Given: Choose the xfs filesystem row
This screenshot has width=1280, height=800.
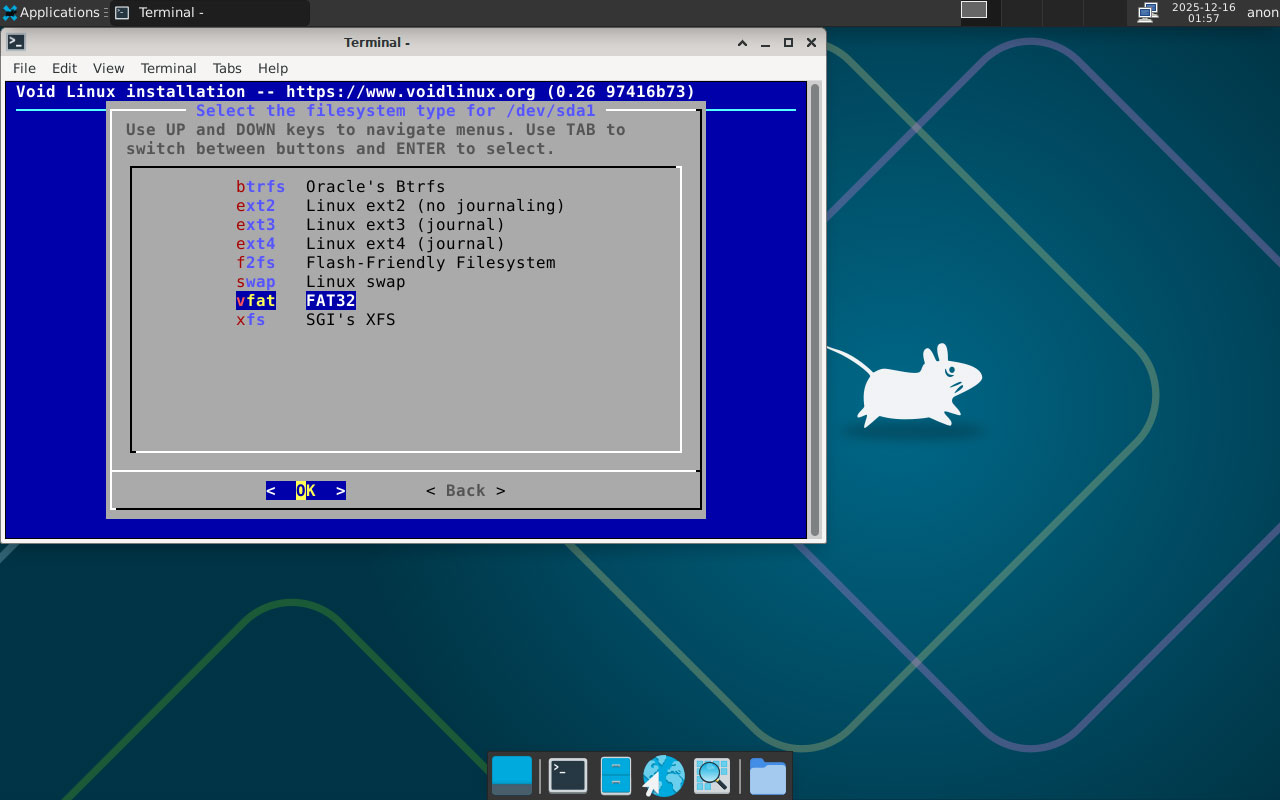Looking at the screenshot, I should pos(315,320).
